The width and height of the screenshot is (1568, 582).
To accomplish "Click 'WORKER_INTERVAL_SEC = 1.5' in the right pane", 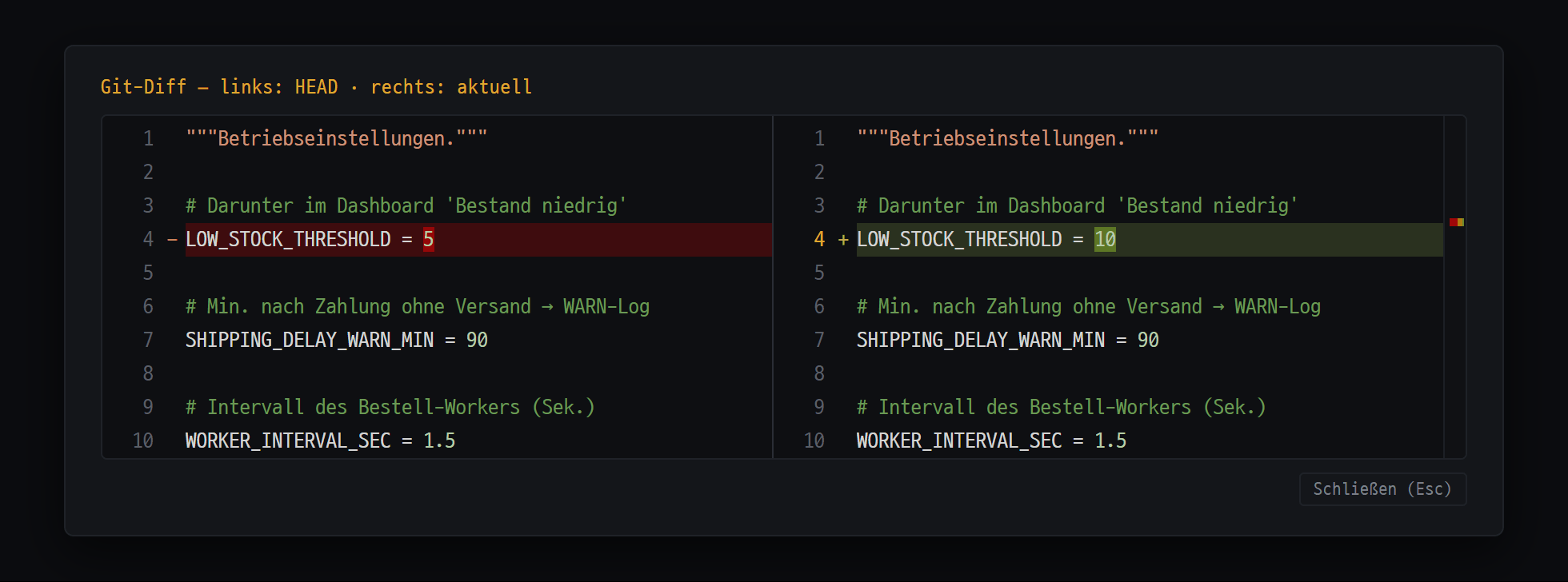I will [991, 440].
